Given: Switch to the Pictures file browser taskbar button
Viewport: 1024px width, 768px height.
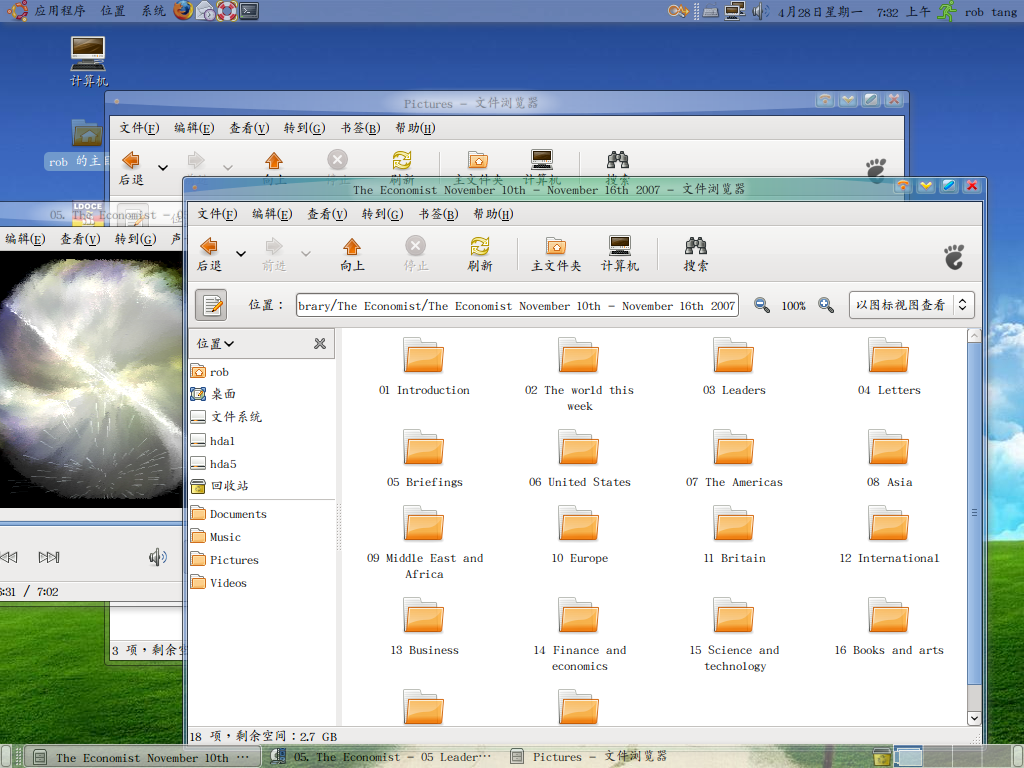Looking at the screenshot, I should tap(588, 757).
